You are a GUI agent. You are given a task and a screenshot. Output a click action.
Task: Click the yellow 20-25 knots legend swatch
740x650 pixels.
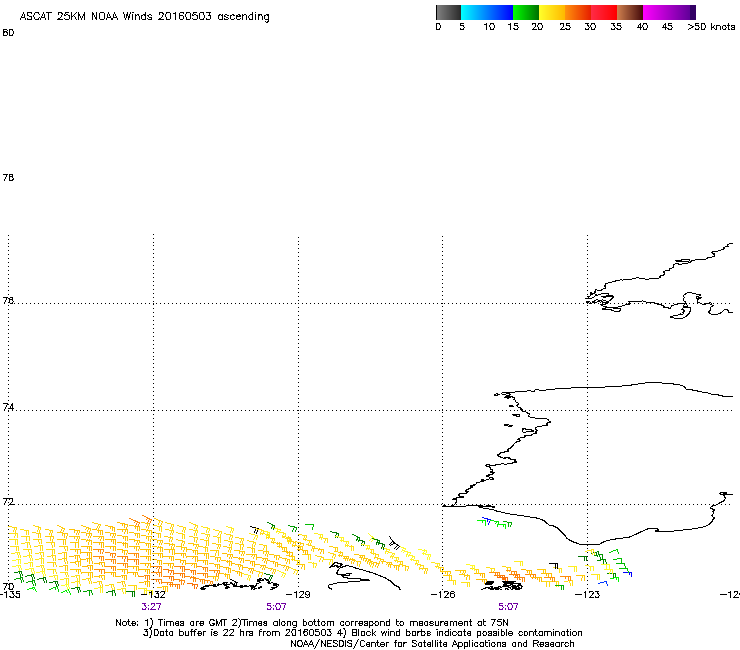click(x=552, y=12)
